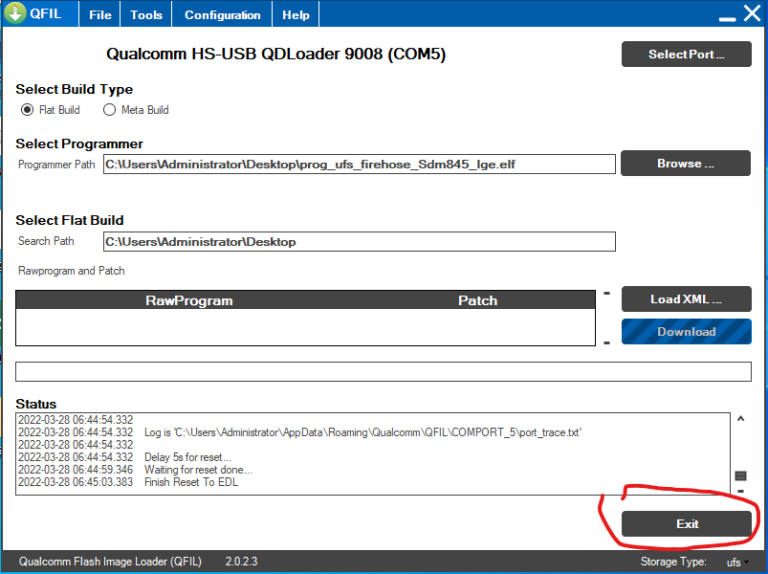Click the Load XML button
The height and width of the screenshot is (574, 768).
(686, 299)
